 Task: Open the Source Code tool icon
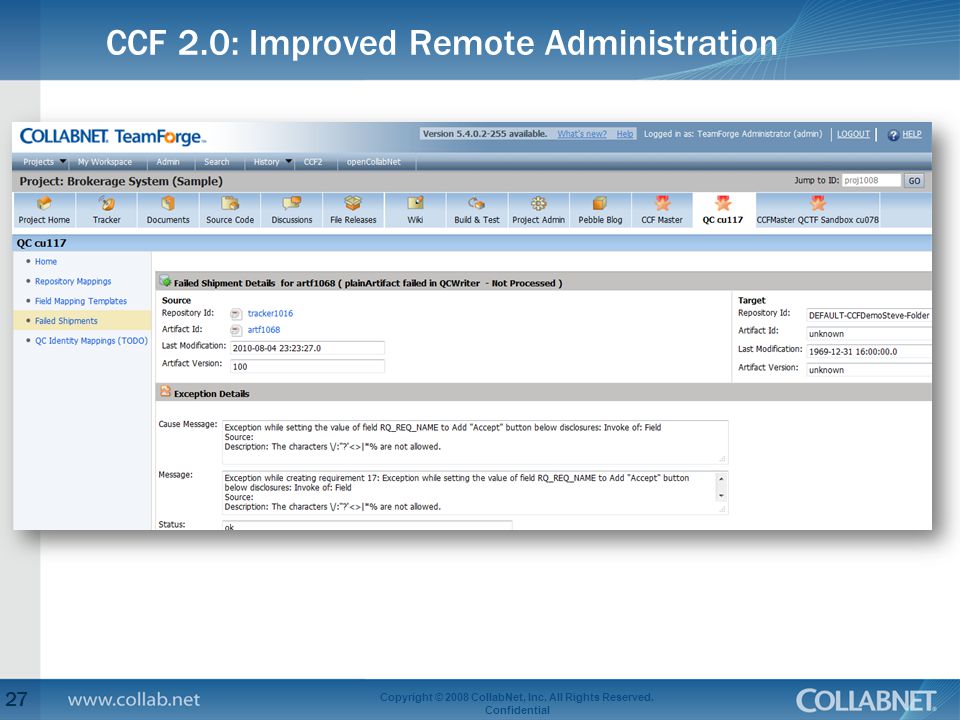click(x=230, y=203)
